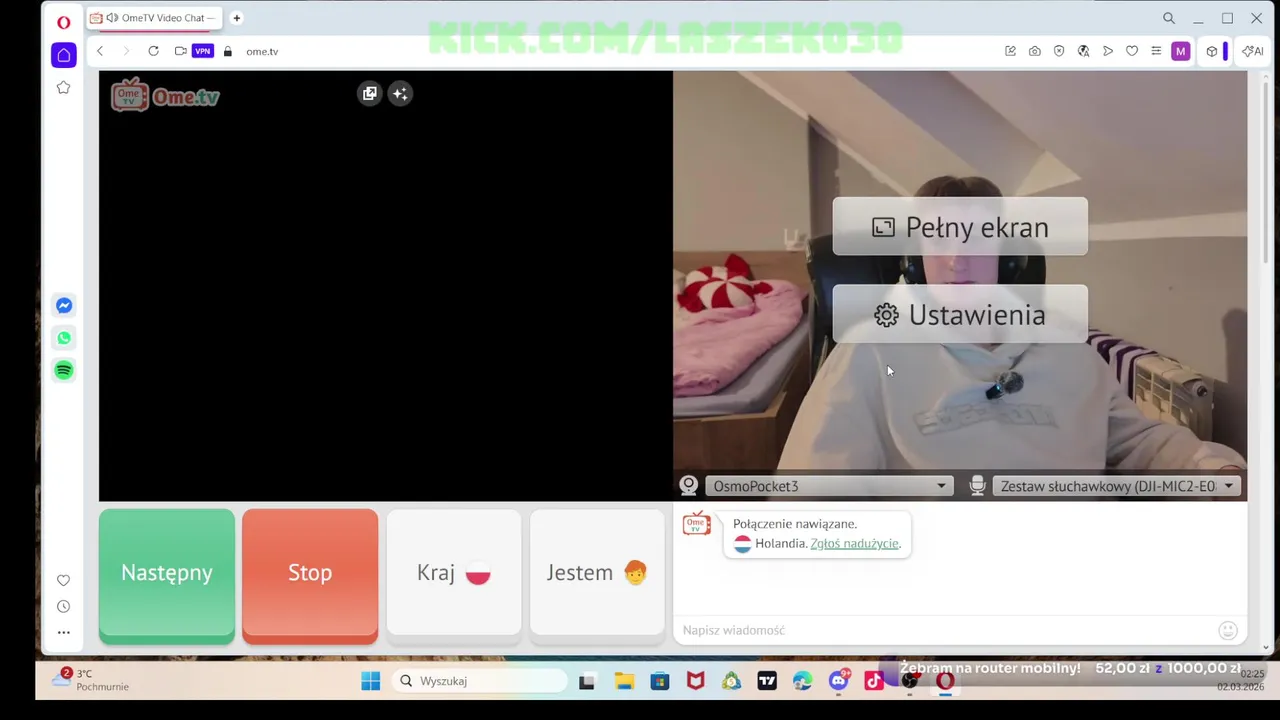Open Spotify in Opera sidebar

coord(64,370)
